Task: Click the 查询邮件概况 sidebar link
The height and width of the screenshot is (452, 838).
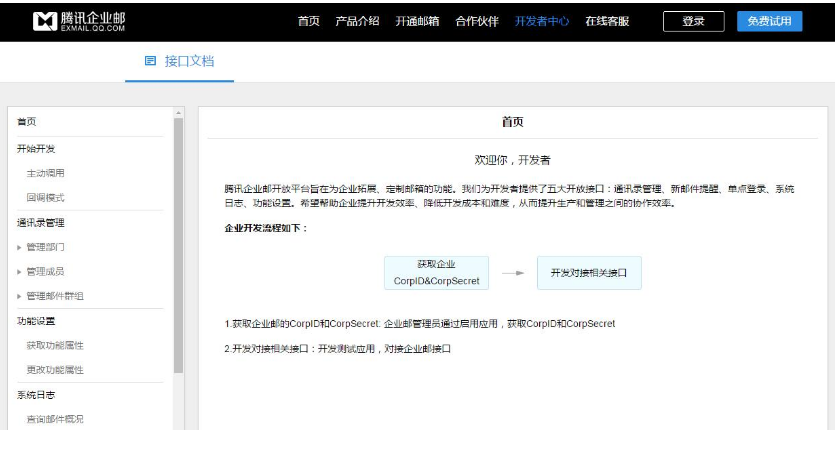Action: [x=55, y=419]
